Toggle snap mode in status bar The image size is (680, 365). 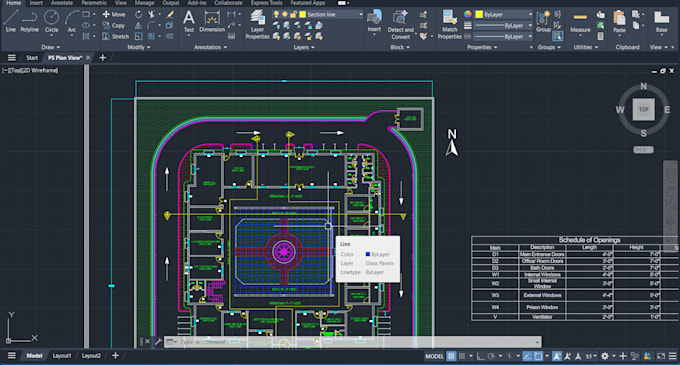462,356
